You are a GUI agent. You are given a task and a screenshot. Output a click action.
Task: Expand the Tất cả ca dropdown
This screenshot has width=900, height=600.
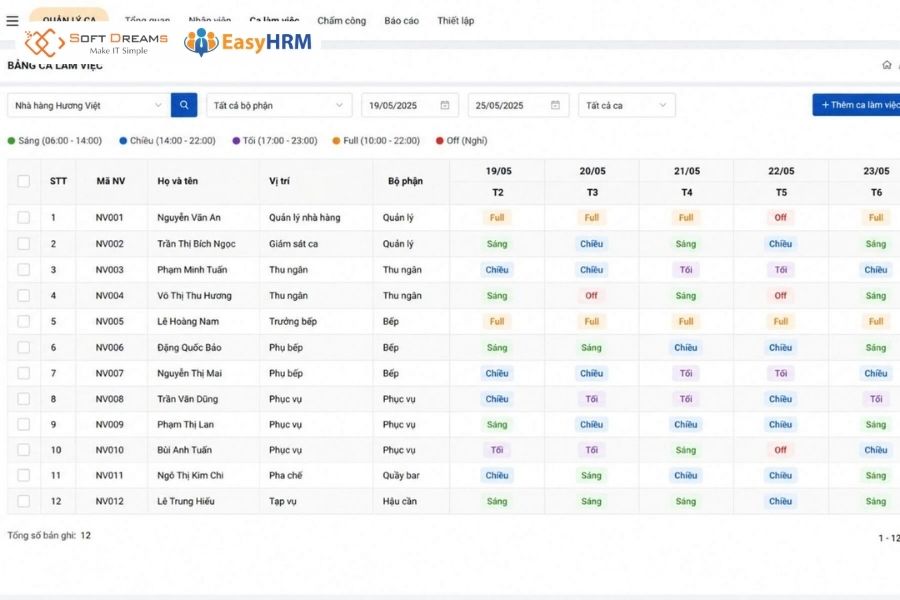coord(627,105)
